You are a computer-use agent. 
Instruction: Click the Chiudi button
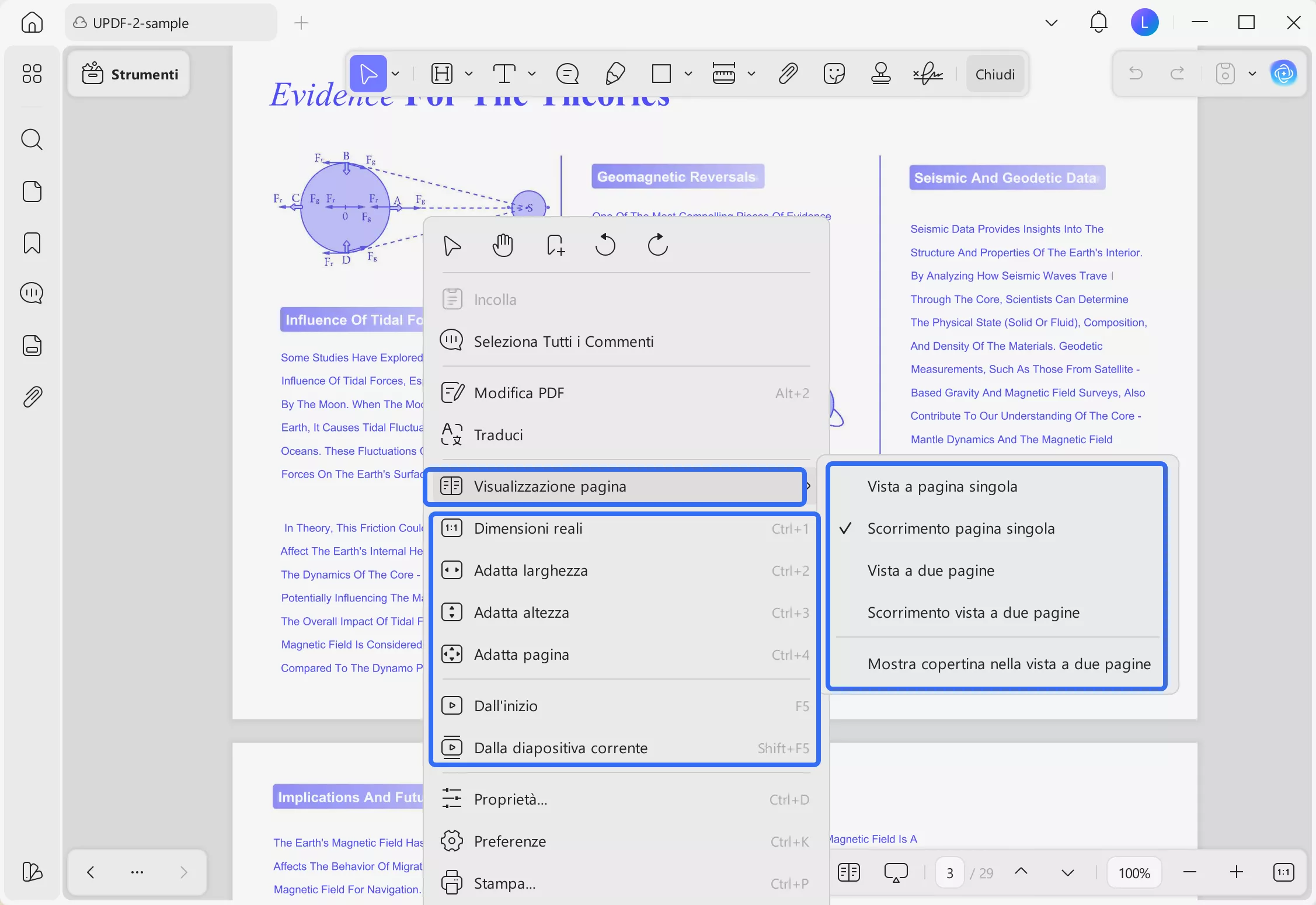pyautogui.click(x=994, y=74)
